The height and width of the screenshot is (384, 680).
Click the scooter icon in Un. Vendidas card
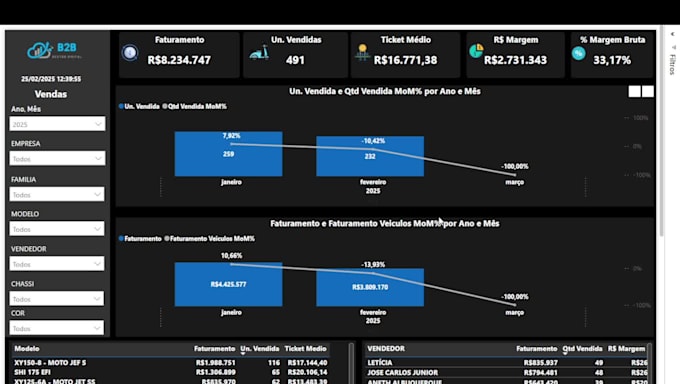click(259, 53)
